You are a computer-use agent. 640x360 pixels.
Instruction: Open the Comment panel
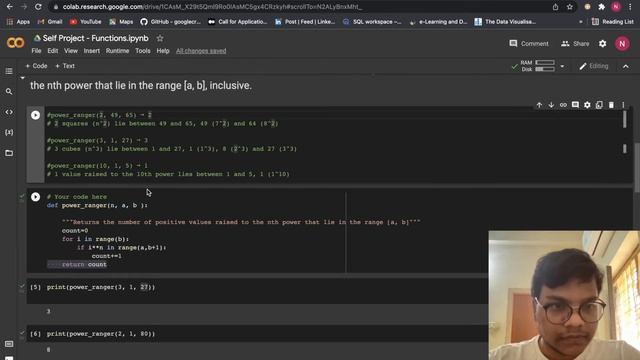coord(529,44)
